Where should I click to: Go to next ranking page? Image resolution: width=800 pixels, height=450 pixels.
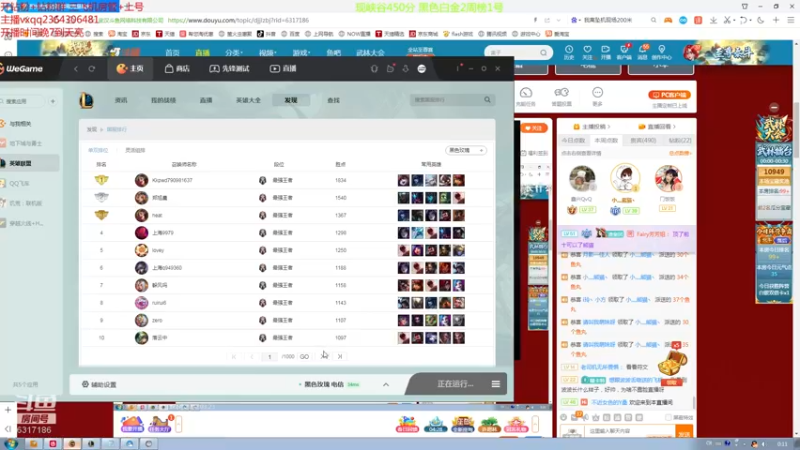tap(323, 357)
